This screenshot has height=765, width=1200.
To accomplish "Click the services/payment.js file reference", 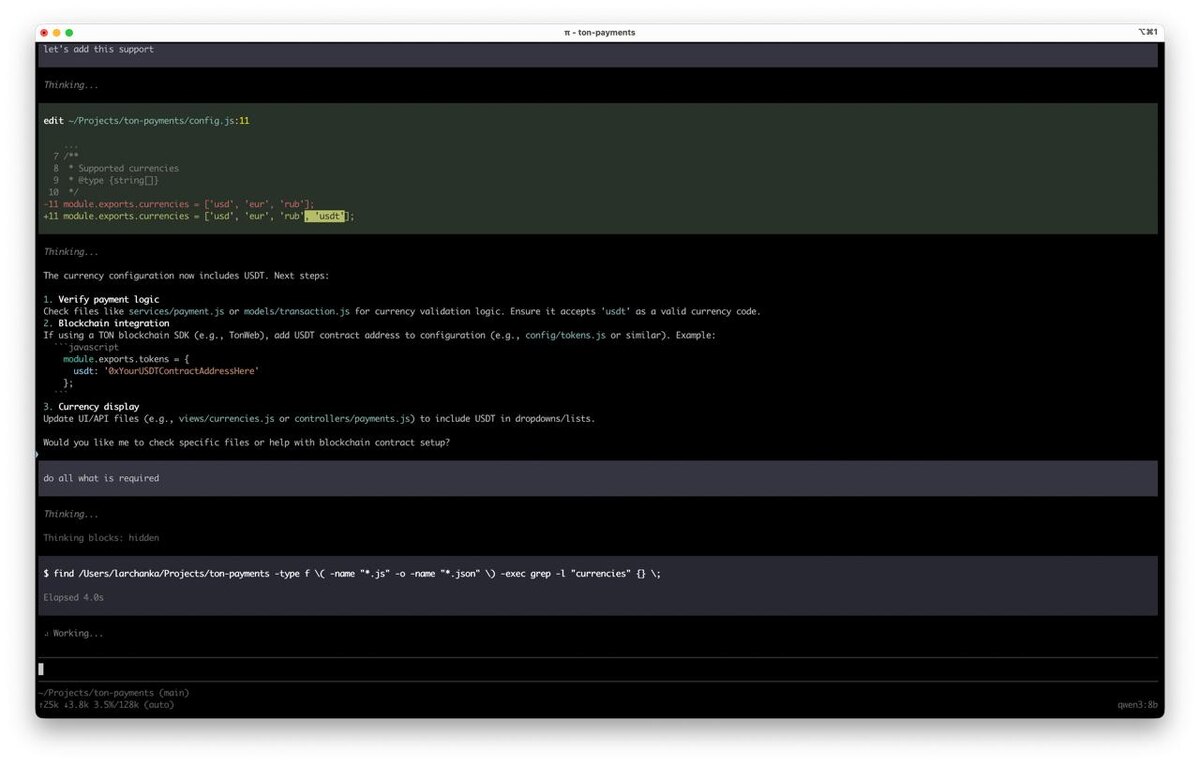I will click(x=176, y=311).
